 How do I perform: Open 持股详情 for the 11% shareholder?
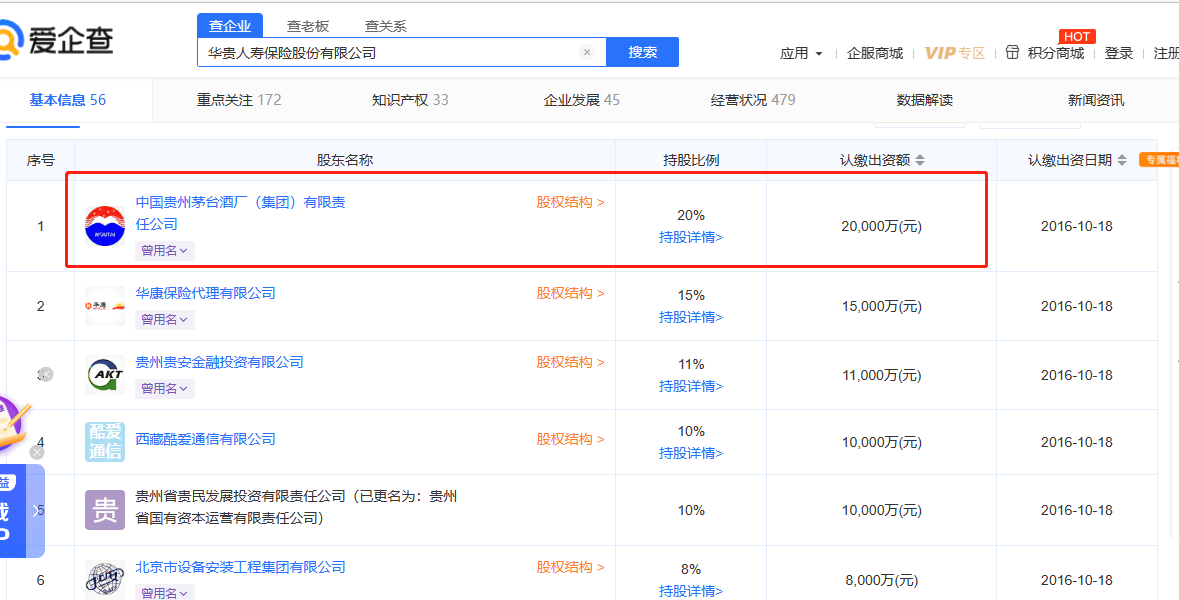tap(691, 386)
